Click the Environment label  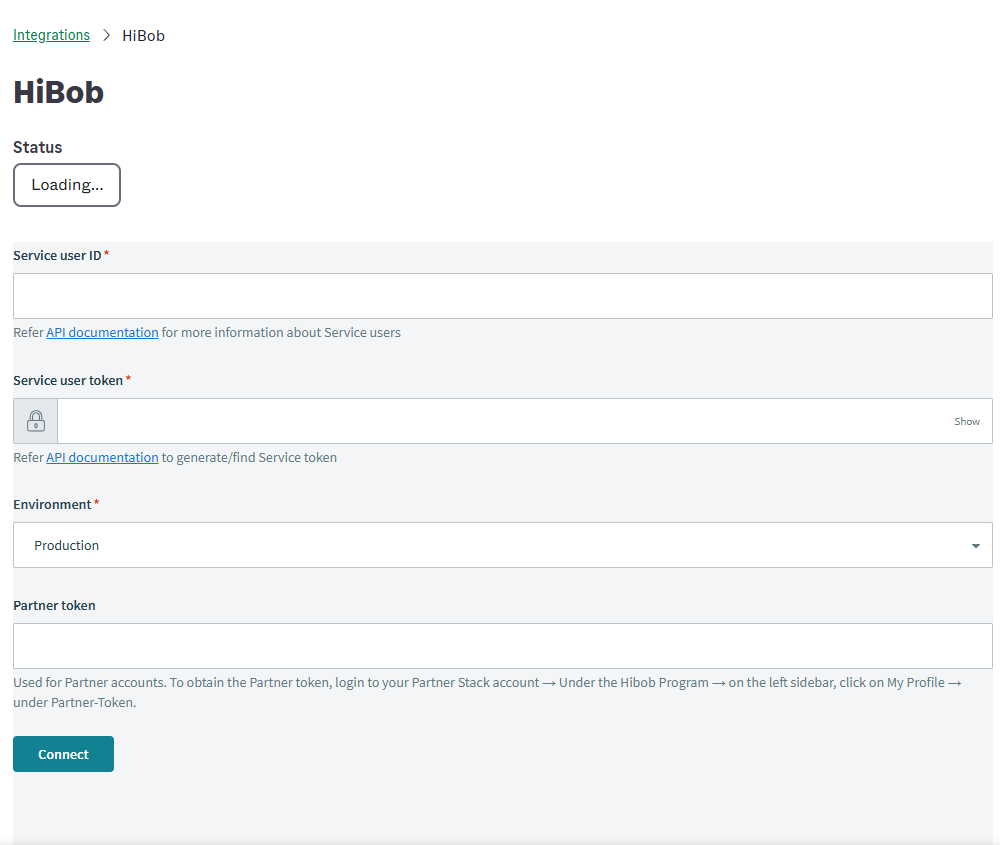click(x=52, y=504)
